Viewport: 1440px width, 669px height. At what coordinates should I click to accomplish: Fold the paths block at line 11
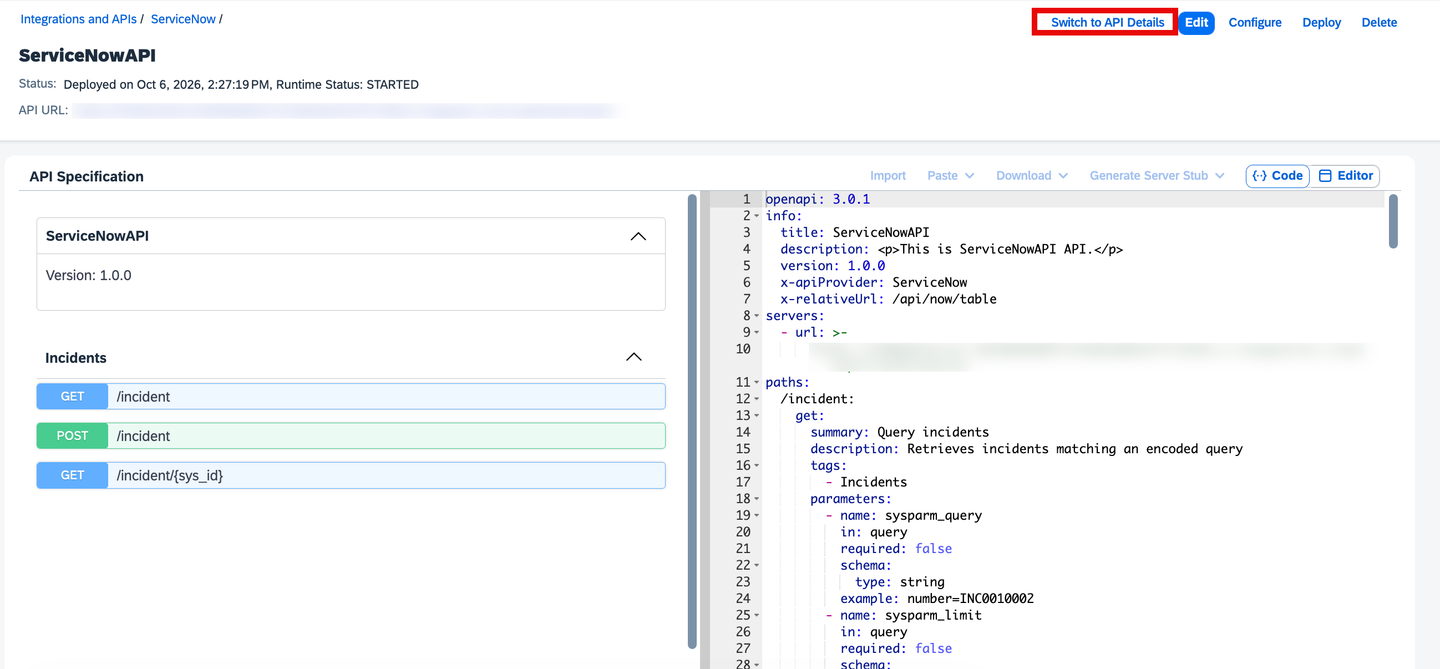pos(758,382)
